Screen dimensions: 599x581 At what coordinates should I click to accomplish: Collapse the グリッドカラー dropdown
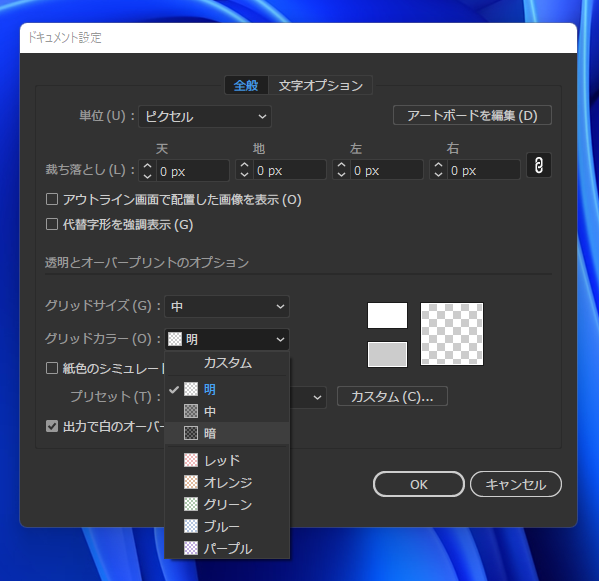227,339
